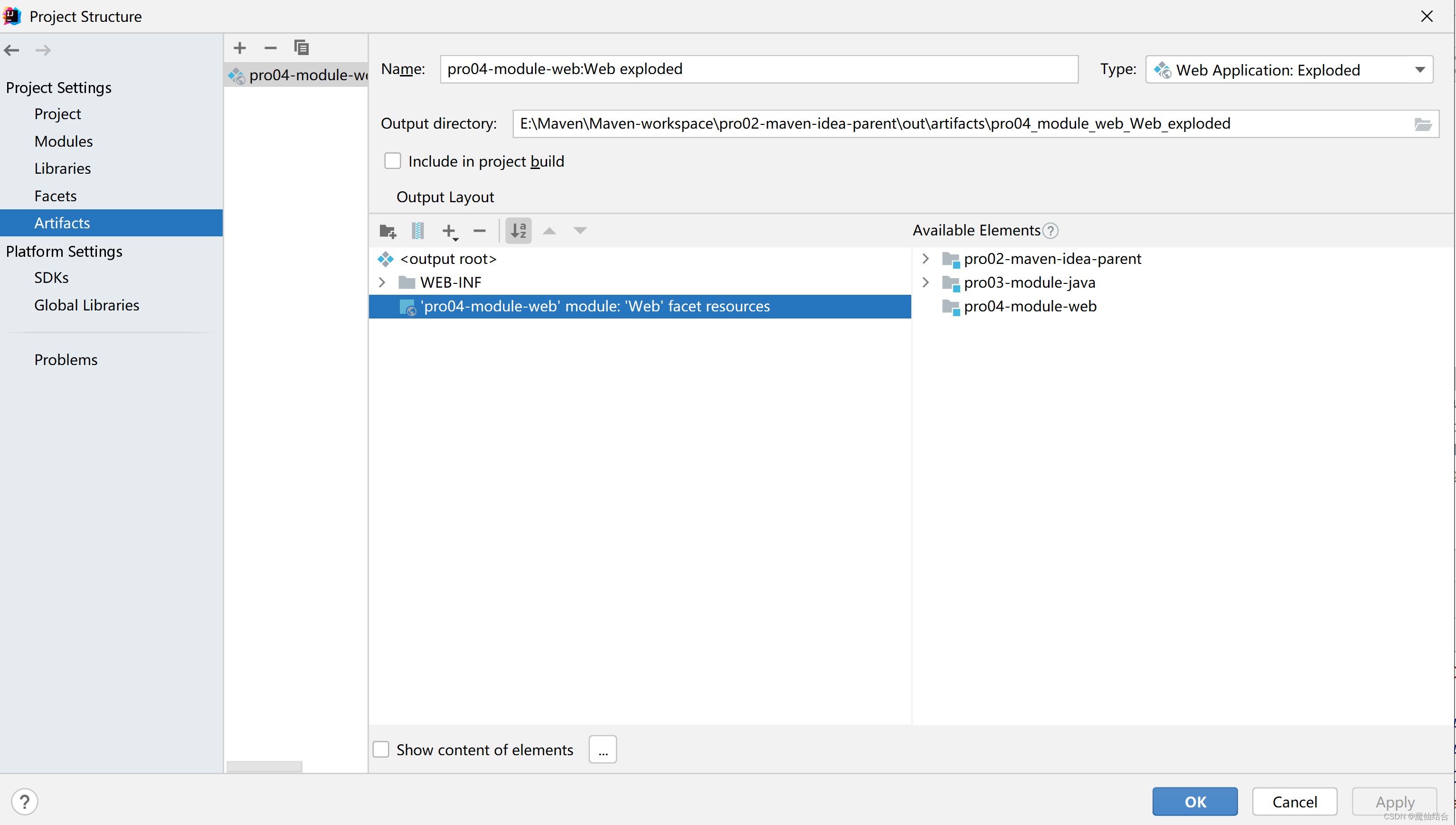Open SDKs platform settings
1456x825 pixels.
pos(51,278)
